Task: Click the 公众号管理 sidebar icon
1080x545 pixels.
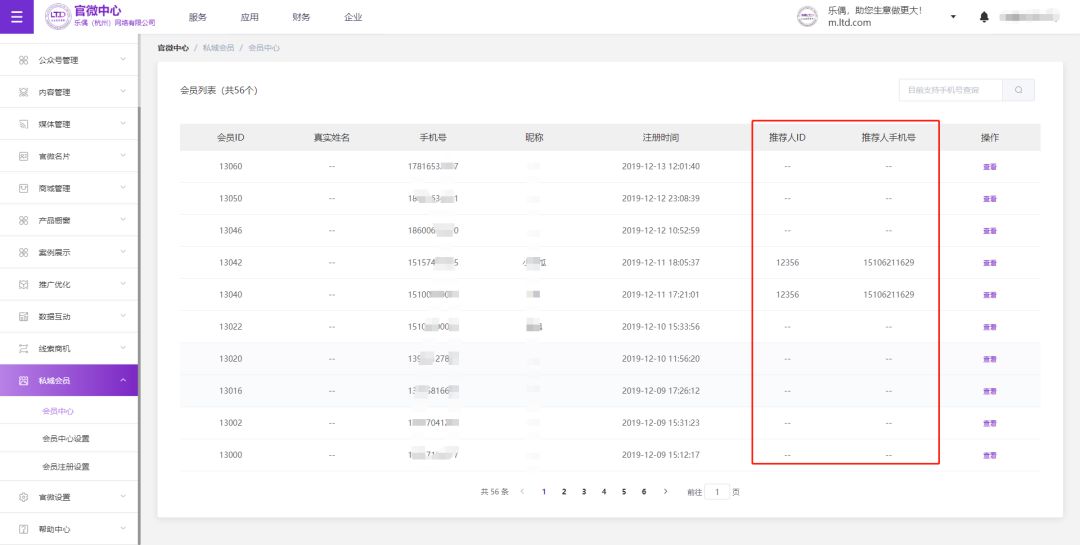Action: point(24,60)
